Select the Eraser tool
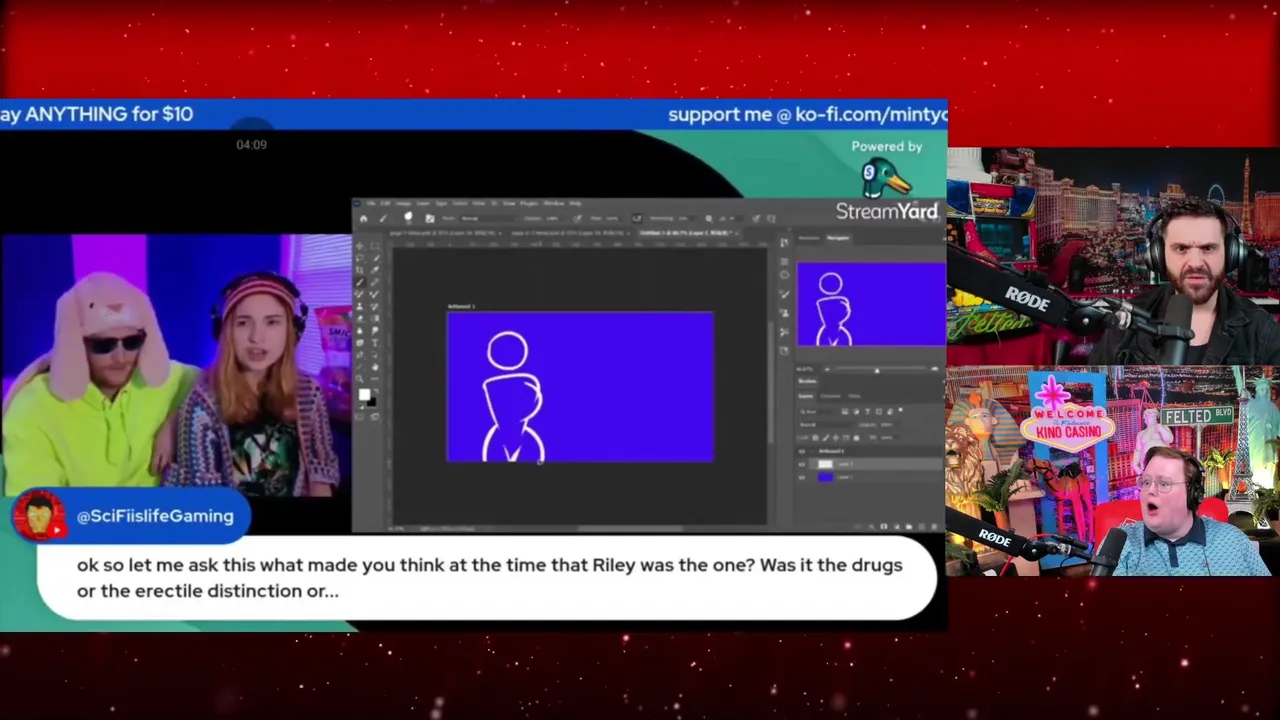Image resolution: width=1280 pixels, height=720 pixels. [x=360, y=319]
